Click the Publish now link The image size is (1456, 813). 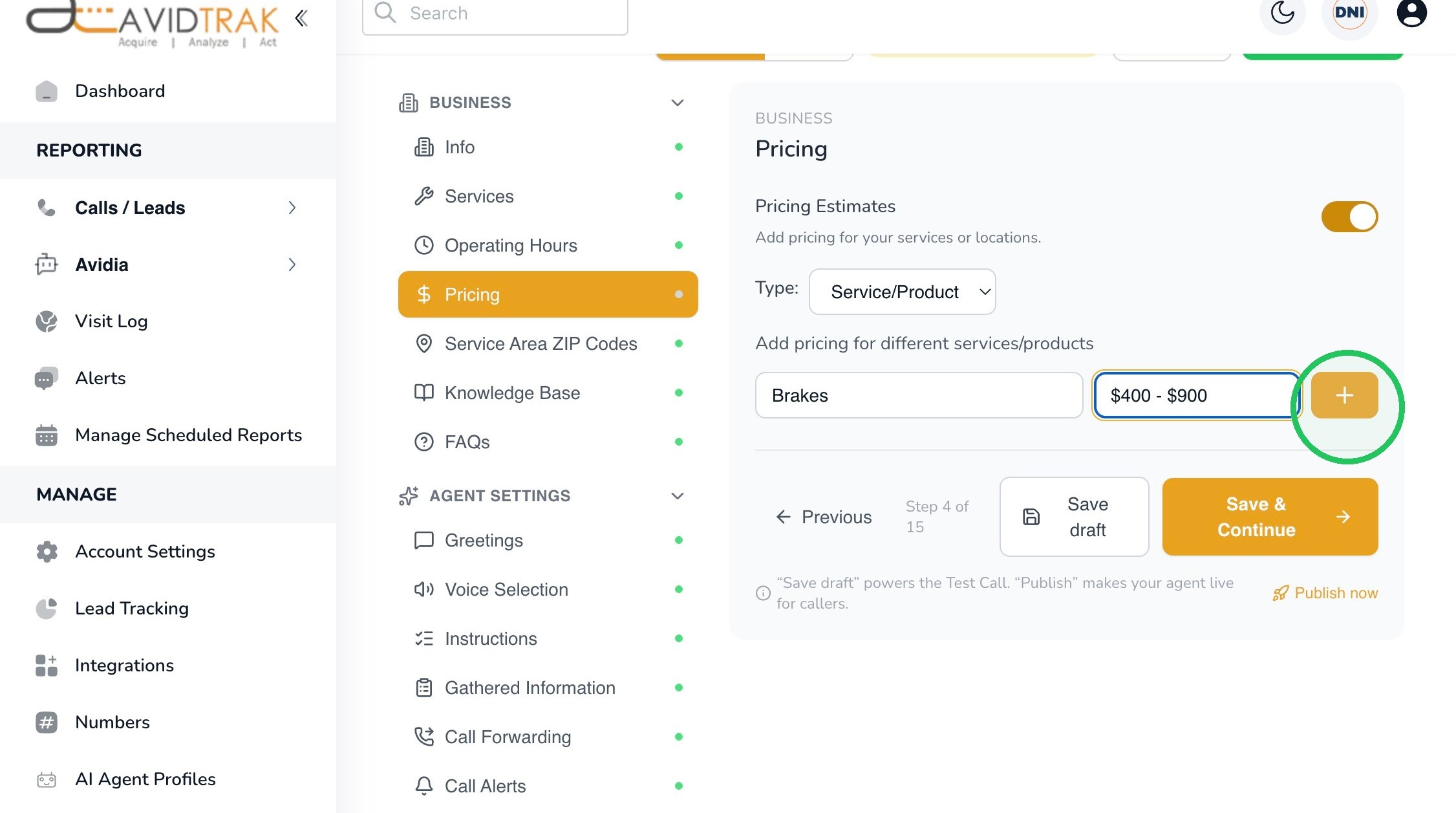(x=1325, y=593)
